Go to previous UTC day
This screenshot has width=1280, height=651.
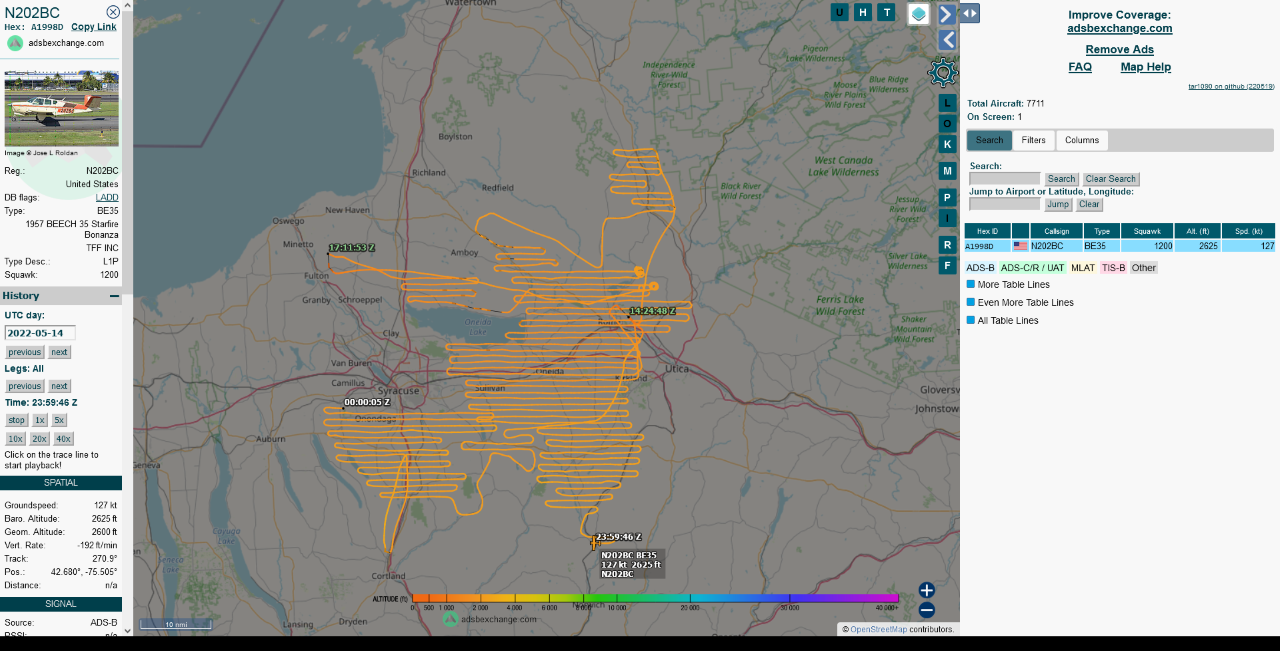coord(25,352)
